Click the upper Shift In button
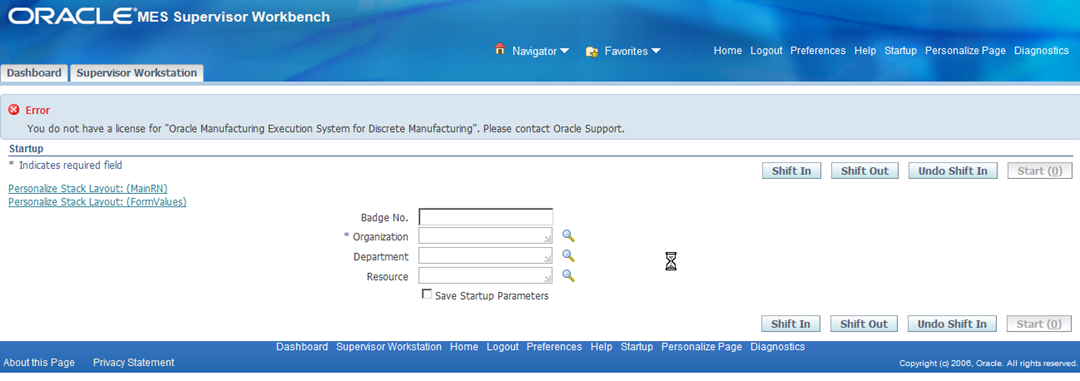 (791, 171)
